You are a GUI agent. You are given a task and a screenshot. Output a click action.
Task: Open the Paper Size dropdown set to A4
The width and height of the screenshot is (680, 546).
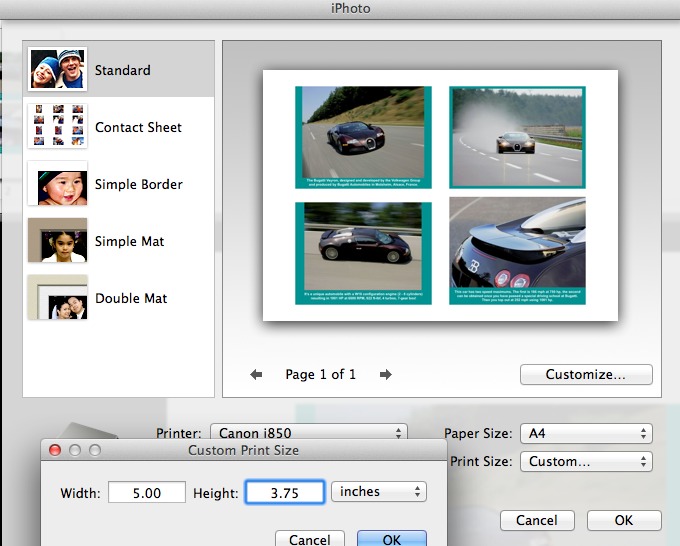pyautogui.click(x=585, y=433)
